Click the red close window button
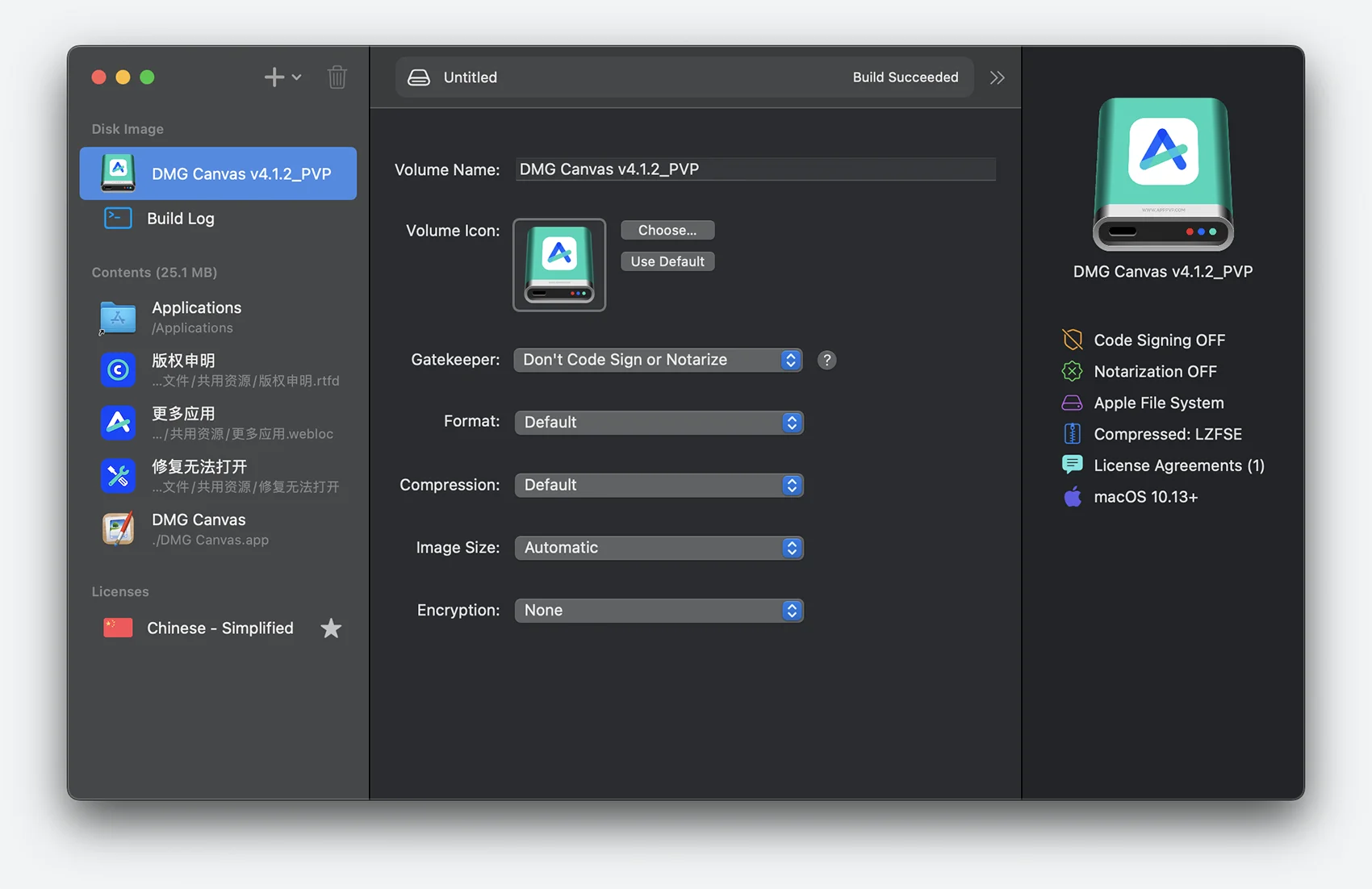This screenshot has width=1372, height=889. pos(98,77)
